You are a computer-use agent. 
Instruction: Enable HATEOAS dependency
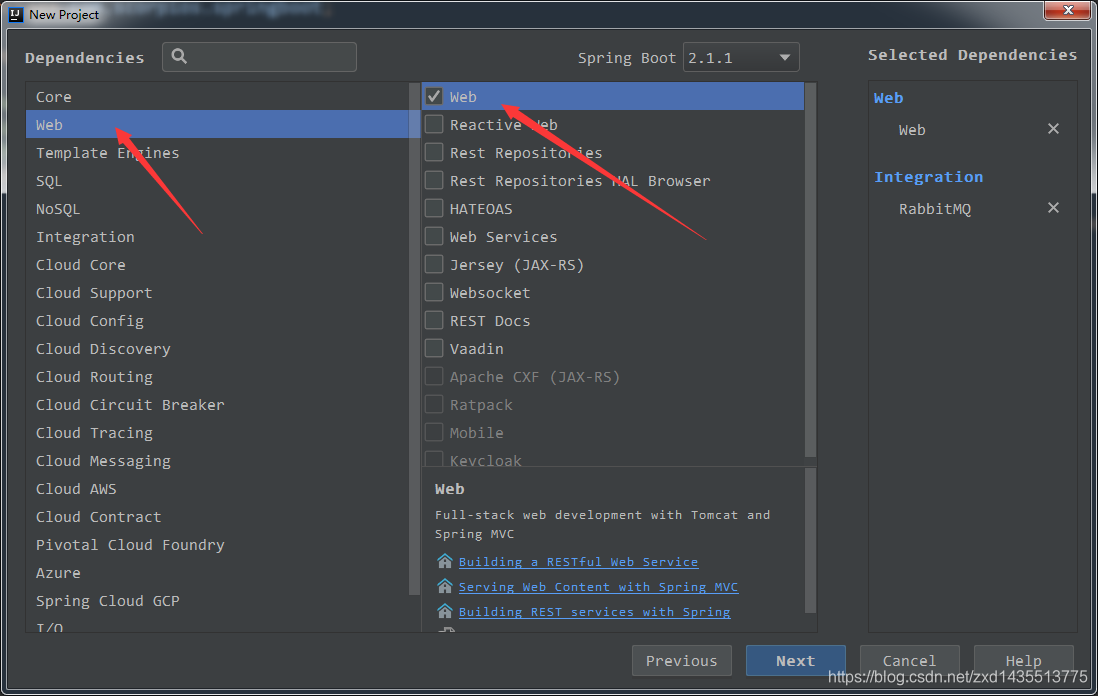[434, 209]
